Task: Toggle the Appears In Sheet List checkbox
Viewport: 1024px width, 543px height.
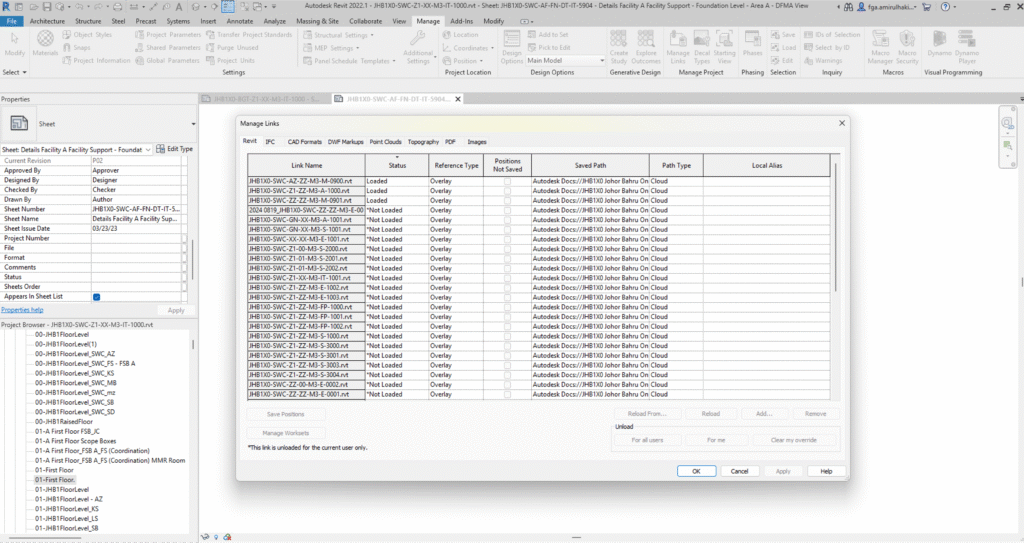Action: (x=97, y=297)
